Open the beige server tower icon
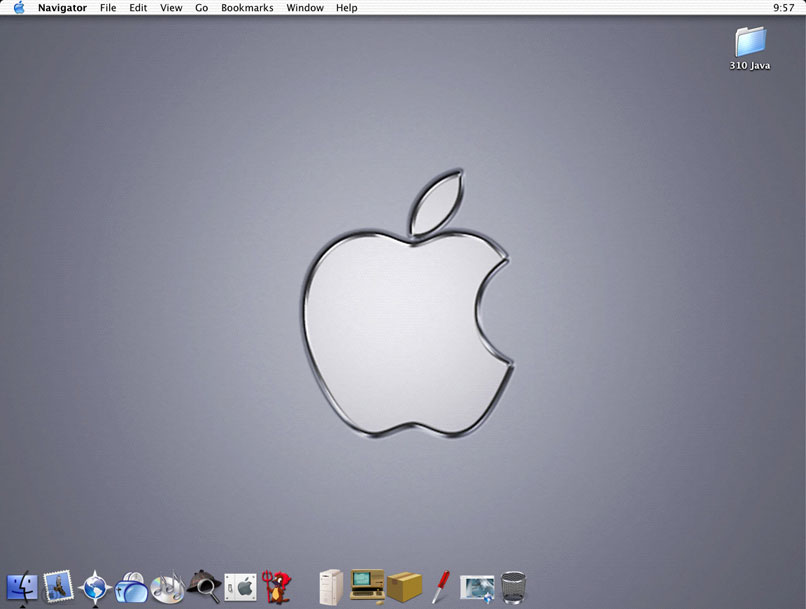Screen dimensions: 806x609 click(x=331, y=587)
